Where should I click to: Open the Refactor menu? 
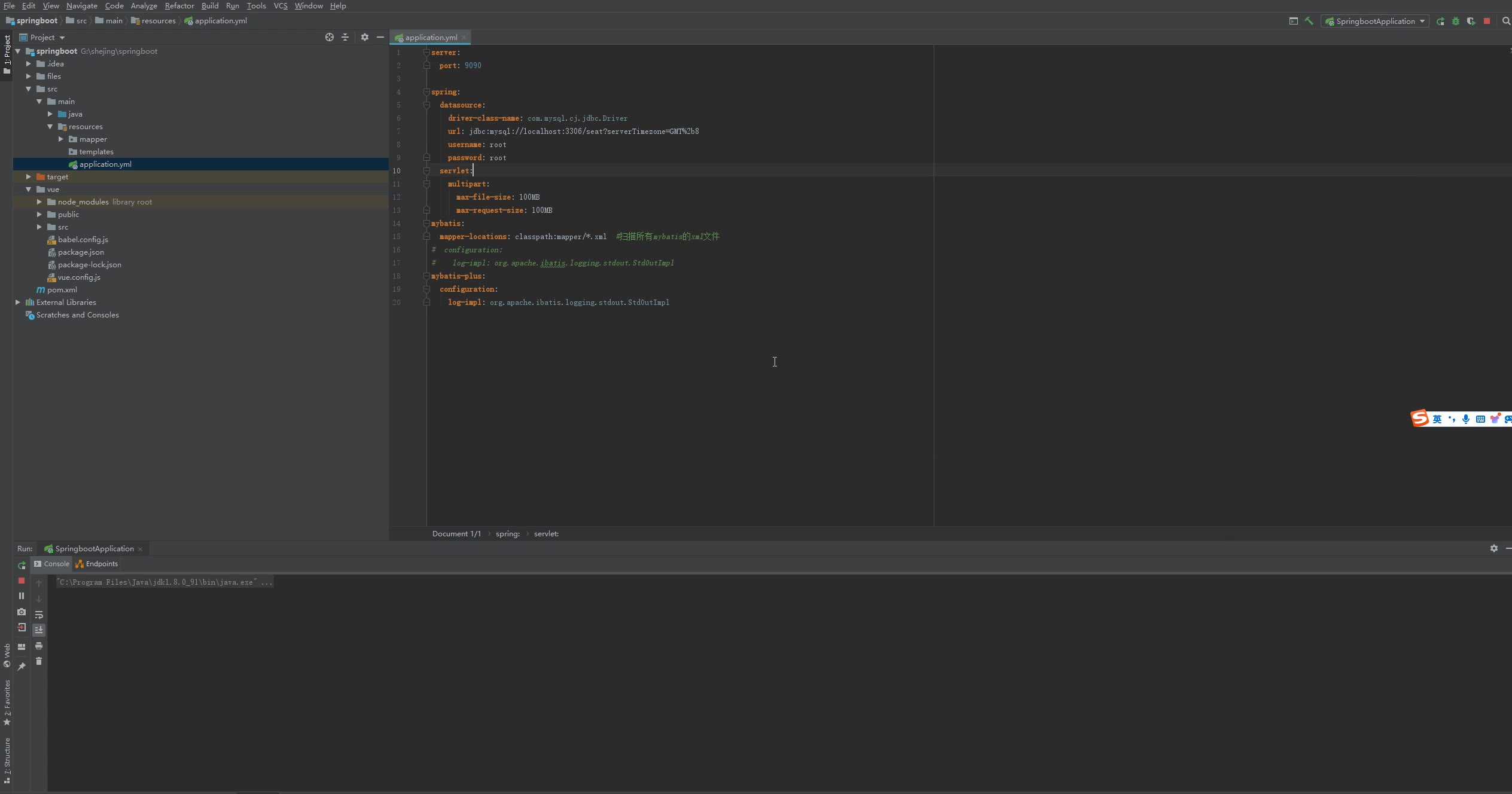click(179, 6)
